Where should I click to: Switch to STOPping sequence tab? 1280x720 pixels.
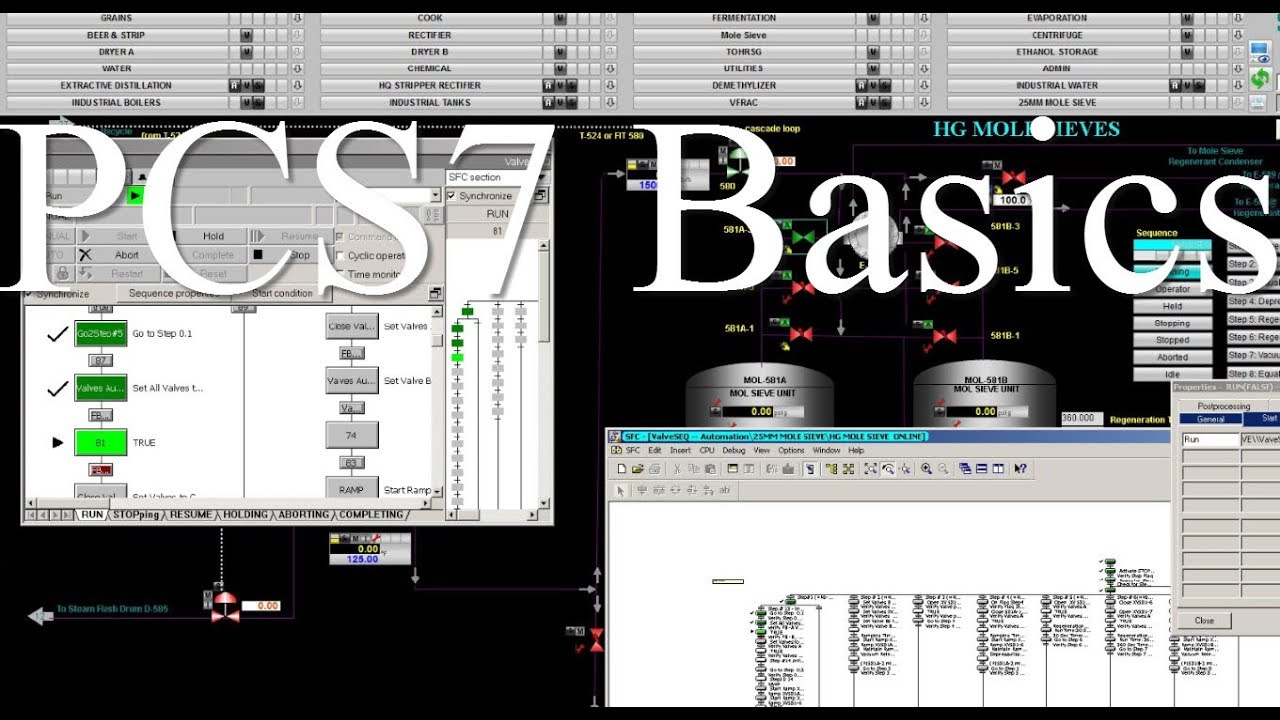tap(136, 515)
